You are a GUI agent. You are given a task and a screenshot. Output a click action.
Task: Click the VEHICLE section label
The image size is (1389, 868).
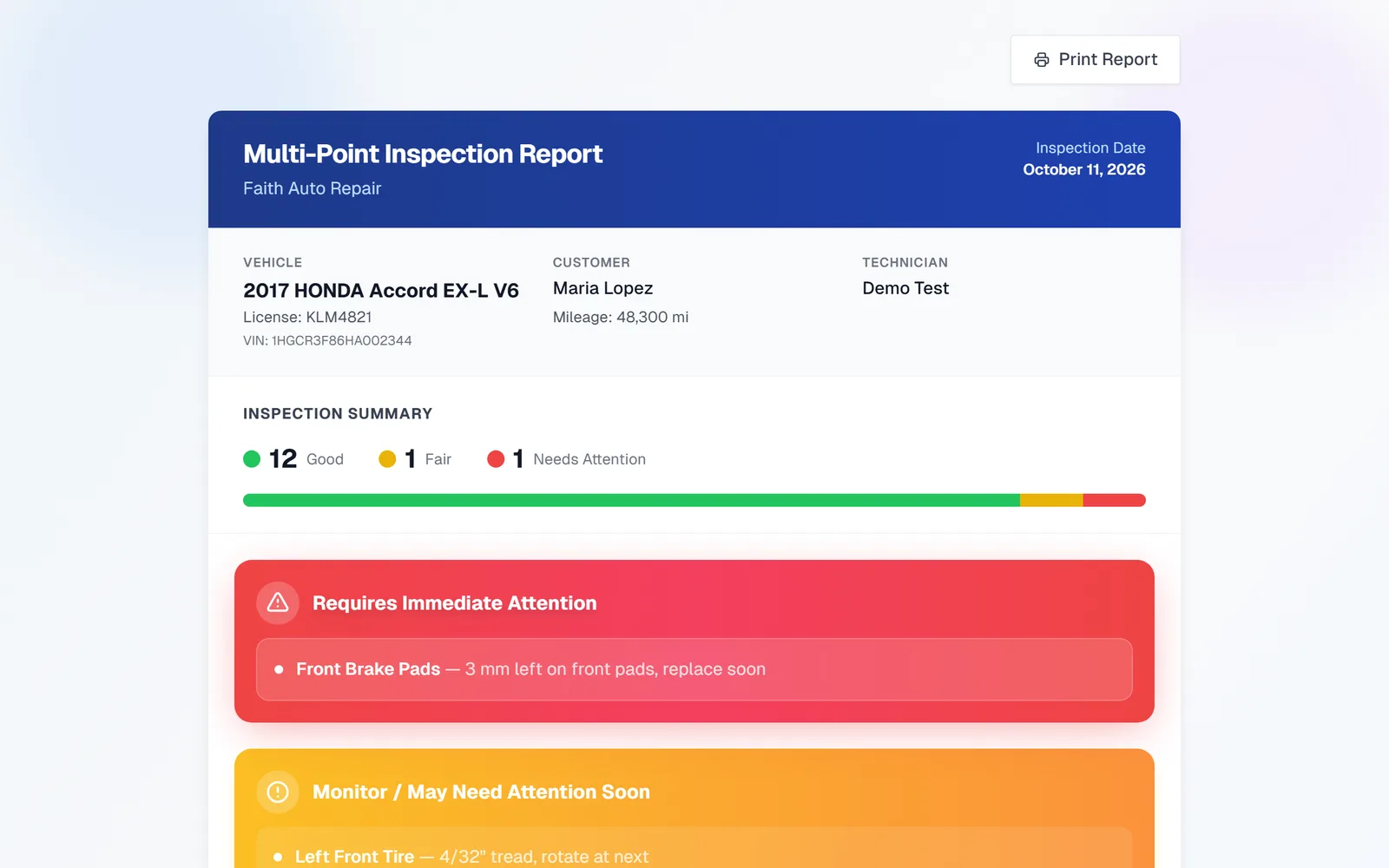pos(273,262)
